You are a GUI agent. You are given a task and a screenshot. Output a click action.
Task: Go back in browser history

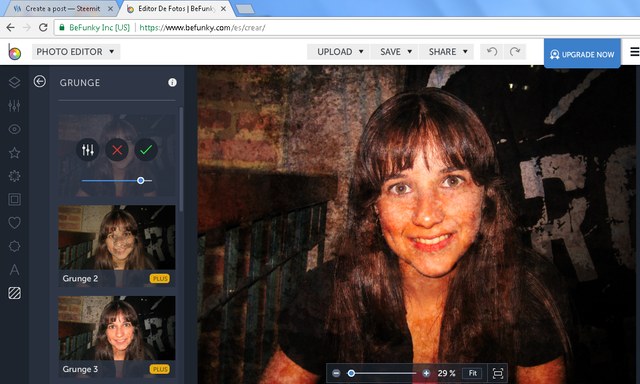10,27
